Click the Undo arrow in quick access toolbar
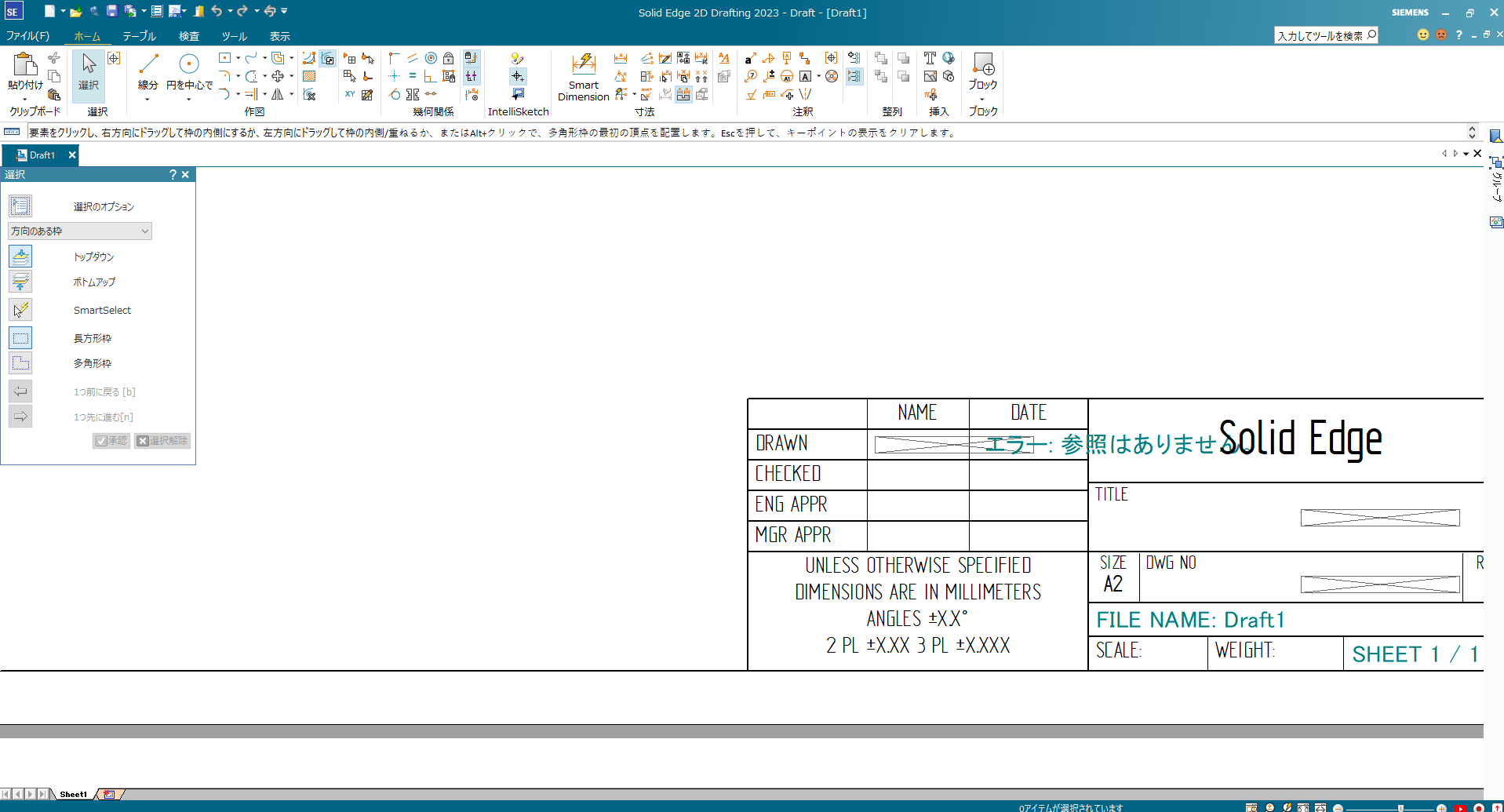 pos(217,11)
